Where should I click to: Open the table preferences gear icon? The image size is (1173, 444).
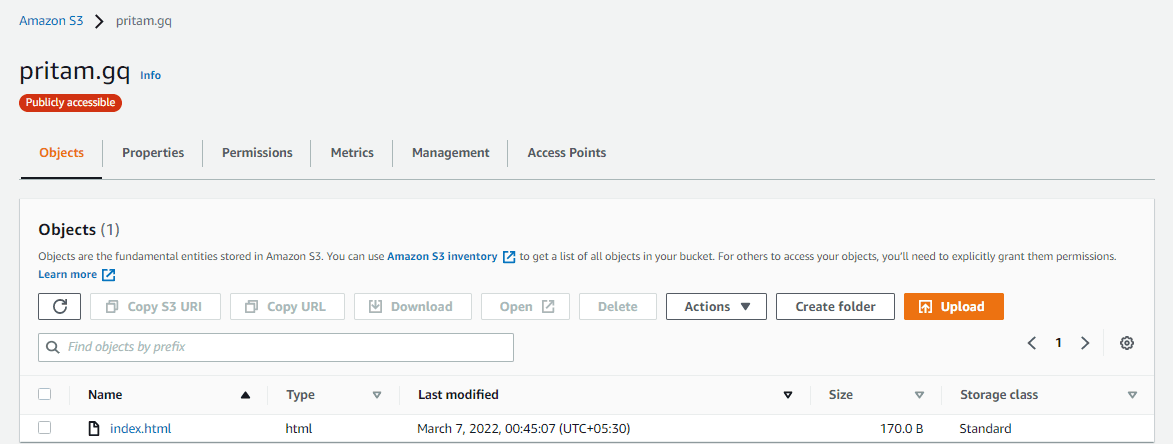(1127, 343)
